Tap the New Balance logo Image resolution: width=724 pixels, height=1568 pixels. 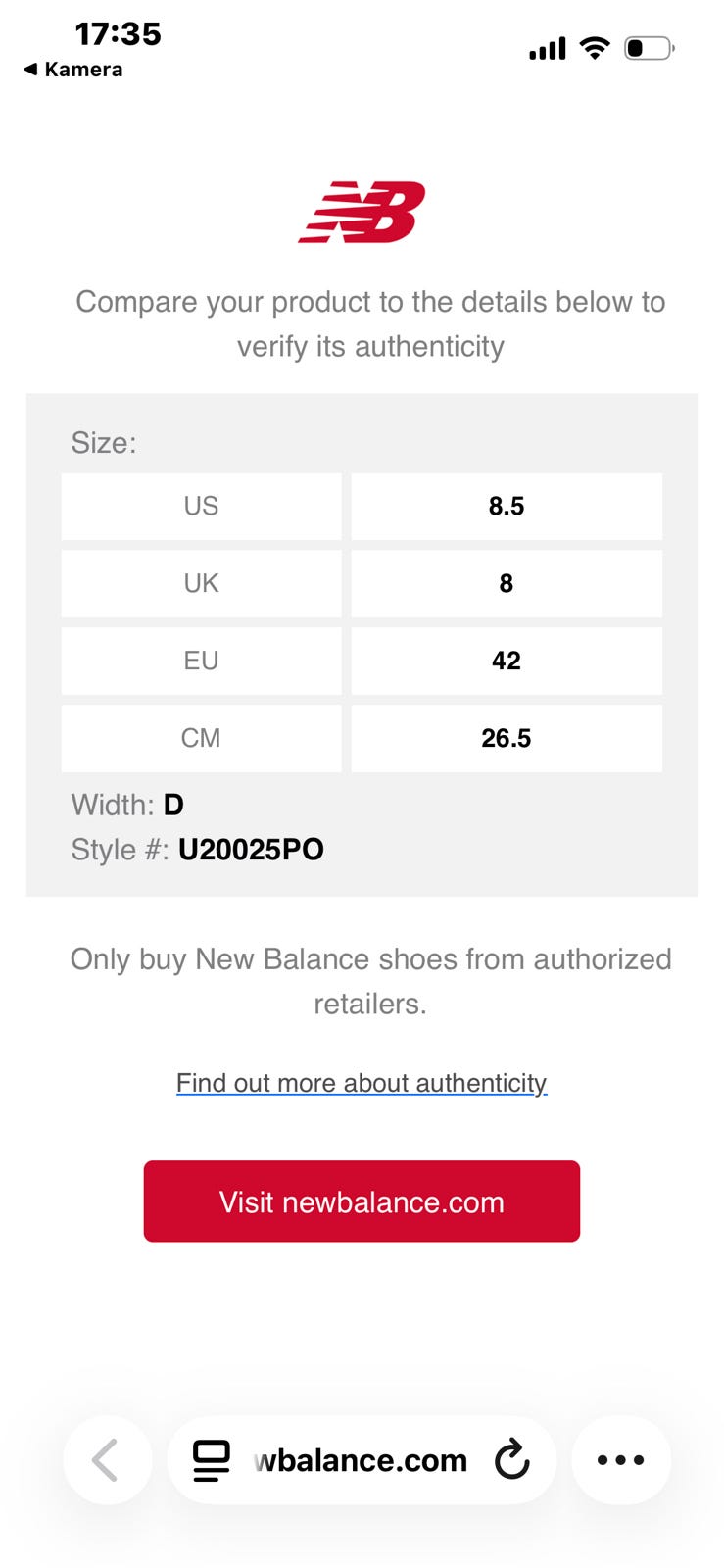pyautogui.click(x=362, y=212)
